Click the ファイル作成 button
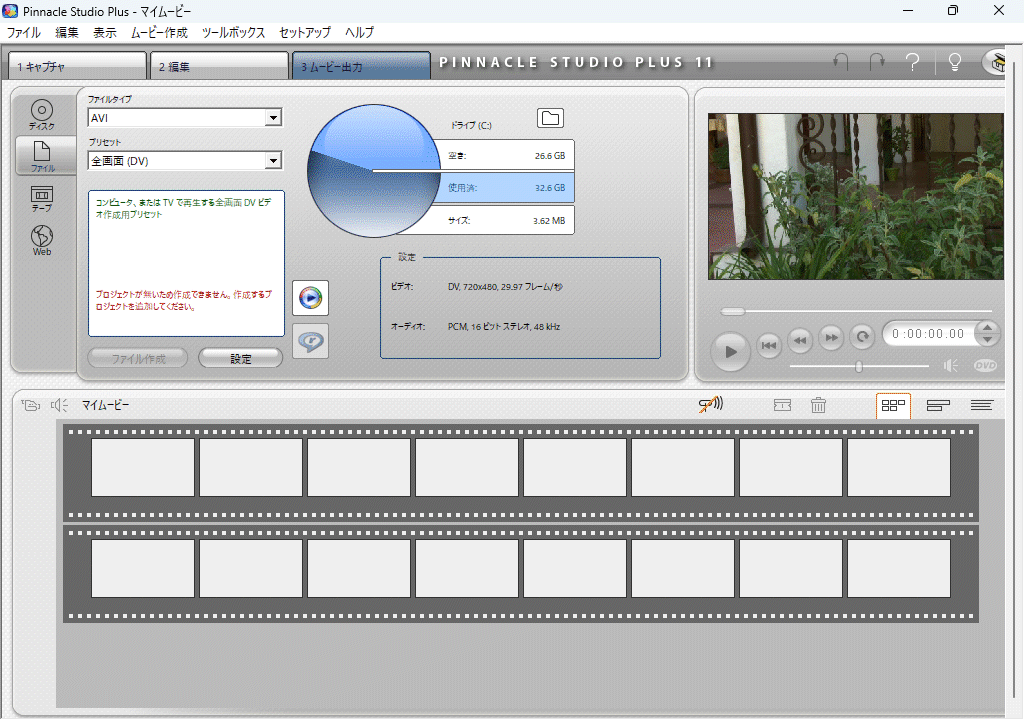The height and width of the screenshot is (720, 1024). click(138, 359)
